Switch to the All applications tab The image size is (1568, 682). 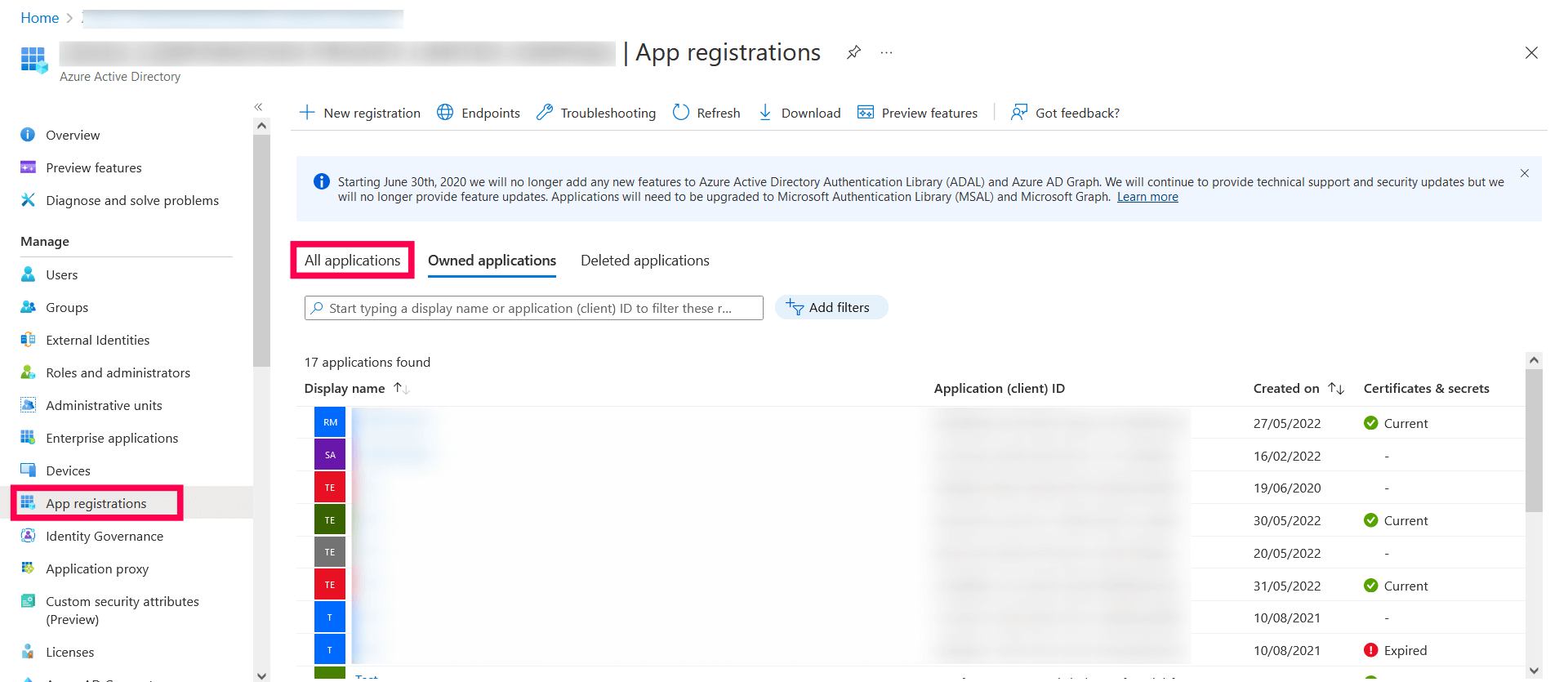click(x=353, y=261)
